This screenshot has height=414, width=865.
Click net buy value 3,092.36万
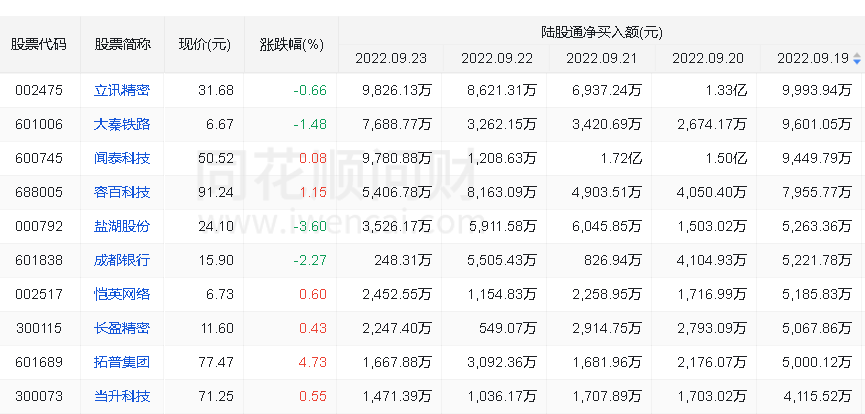[x=501, y=362]
